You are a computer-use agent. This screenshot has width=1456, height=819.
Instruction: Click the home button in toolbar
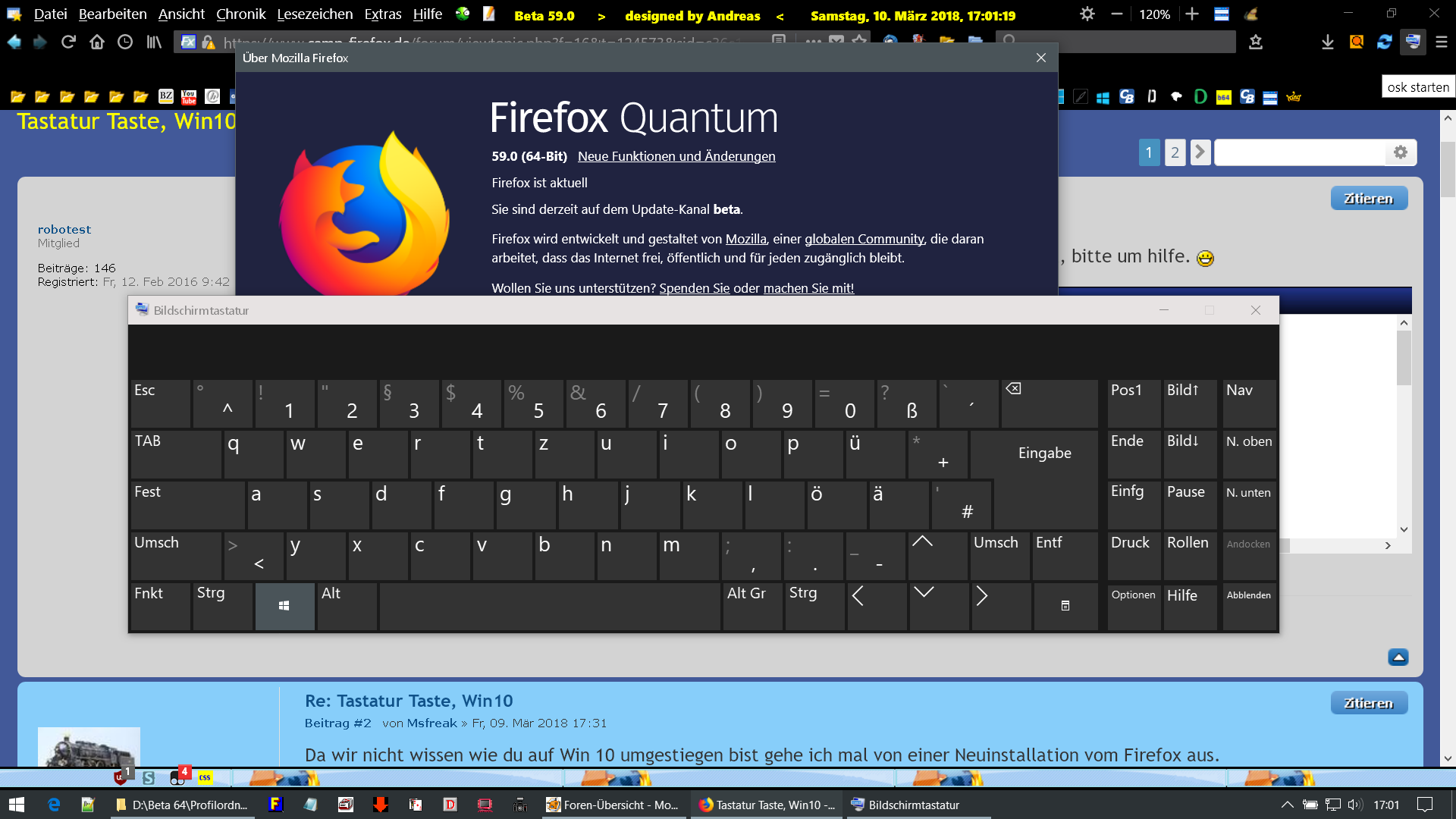point(97,42)
